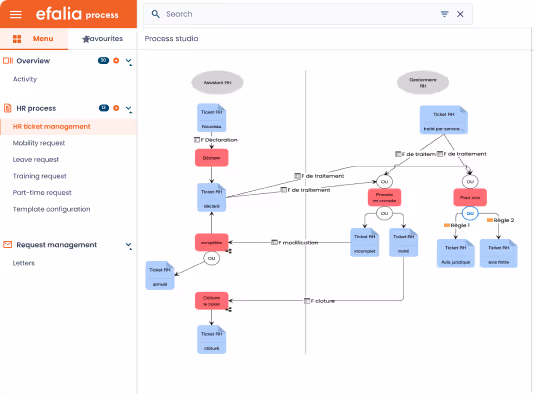
Task: Select the Ticket RH clôturé document node
Action: (x=211, y=340)
